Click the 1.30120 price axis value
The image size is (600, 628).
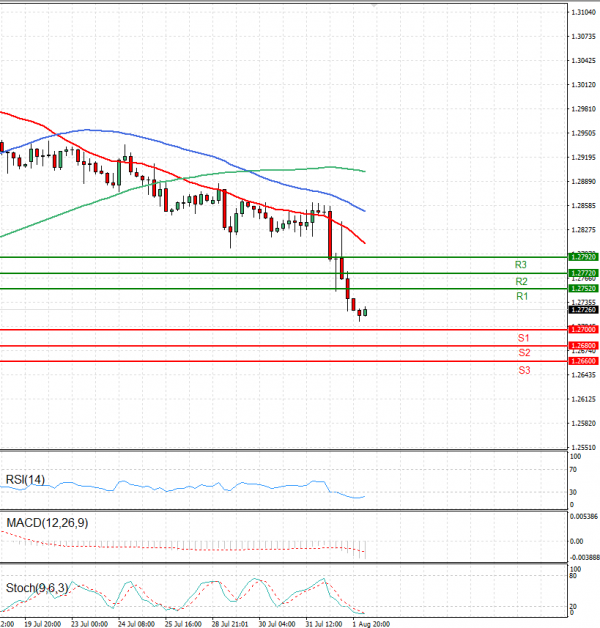[584, 85]
